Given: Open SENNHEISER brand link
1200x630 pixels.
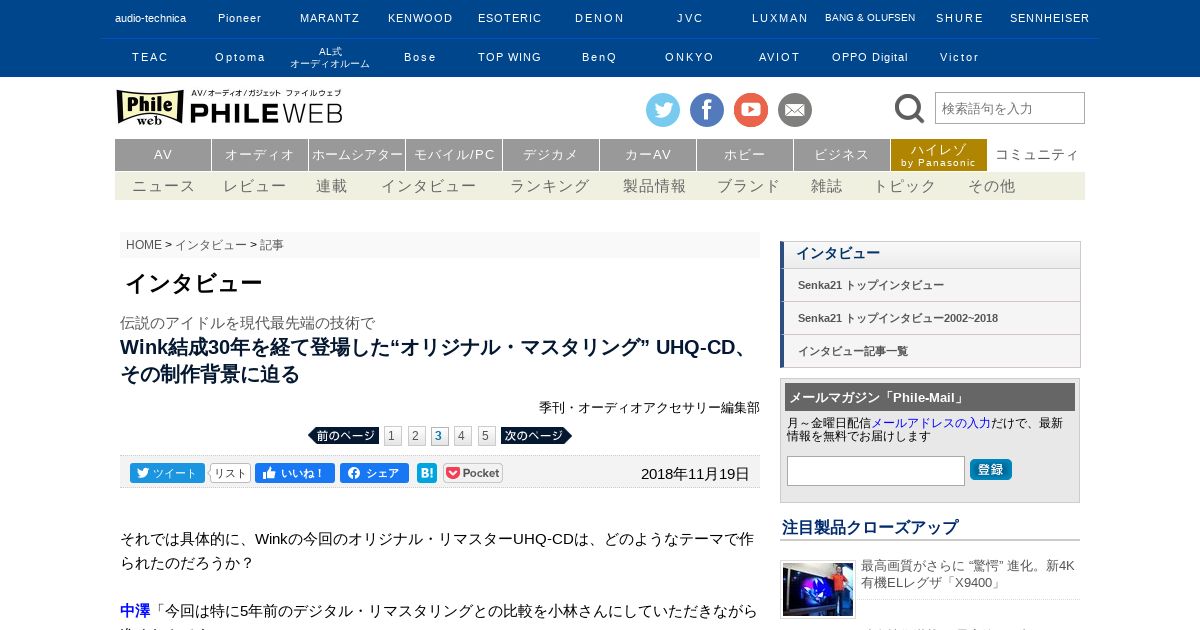Looking at the screenshot, I should pyautogui.click(x=1050, y=18).
